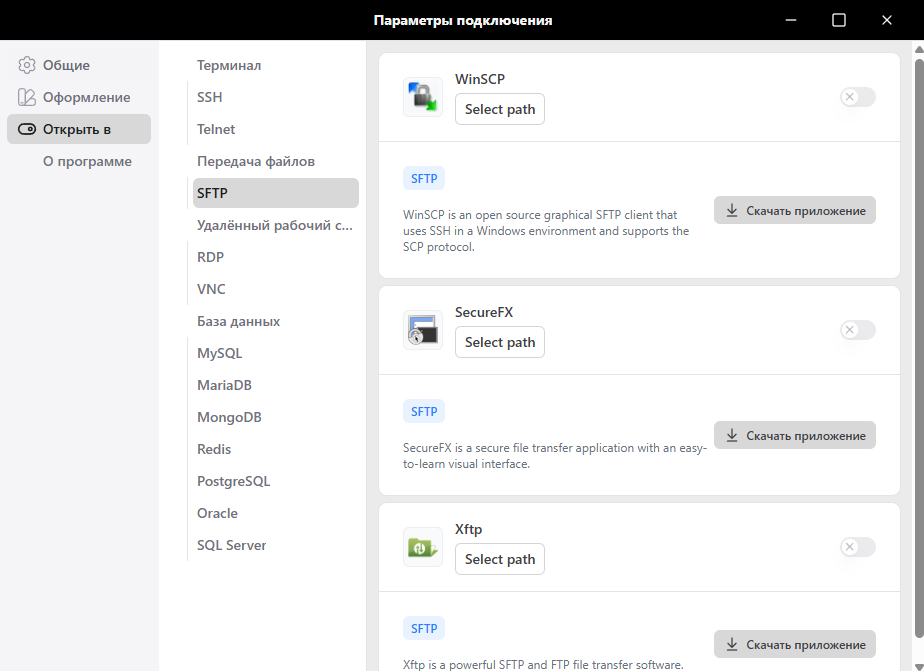This screenshot has width=924, height=671.
Task: Click the SecureFX title text
Action: click(x=484, y=312)
